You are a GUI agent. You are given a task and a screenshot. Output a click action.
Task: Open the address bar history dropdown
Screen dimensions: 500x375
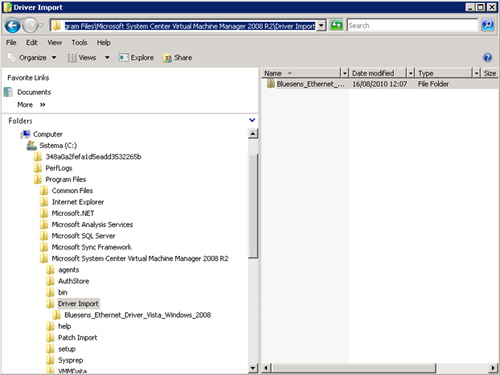321,26
